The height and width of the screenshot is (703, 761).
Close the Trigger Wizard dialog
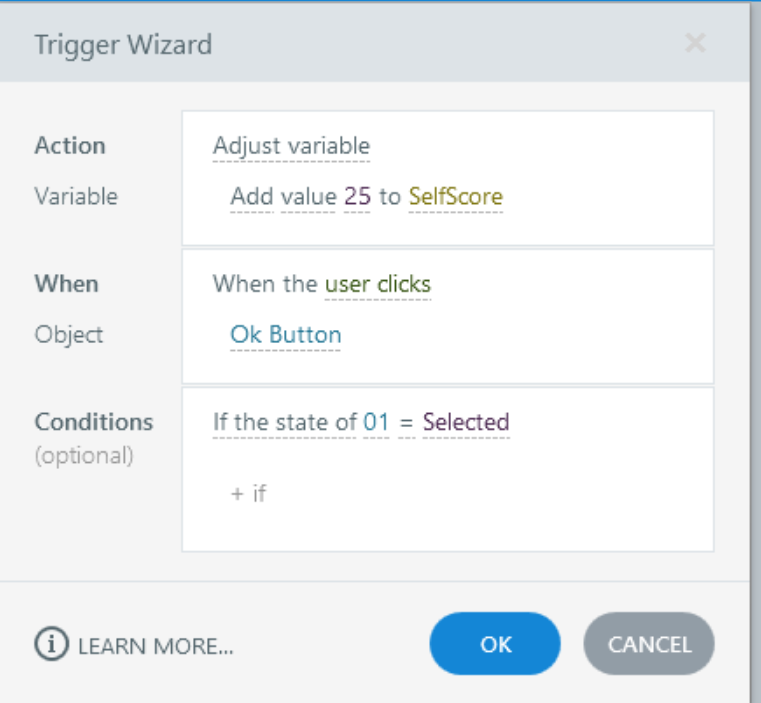pyautogui.click(x=695, y=43)
